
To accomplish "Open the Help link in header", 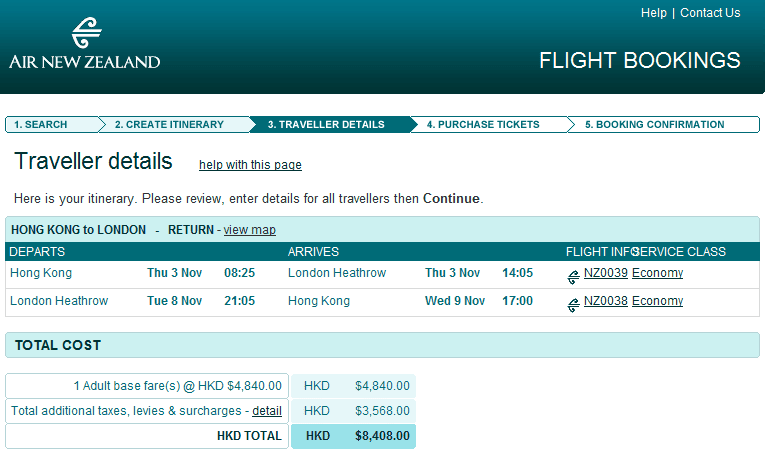I will [654, 13].
